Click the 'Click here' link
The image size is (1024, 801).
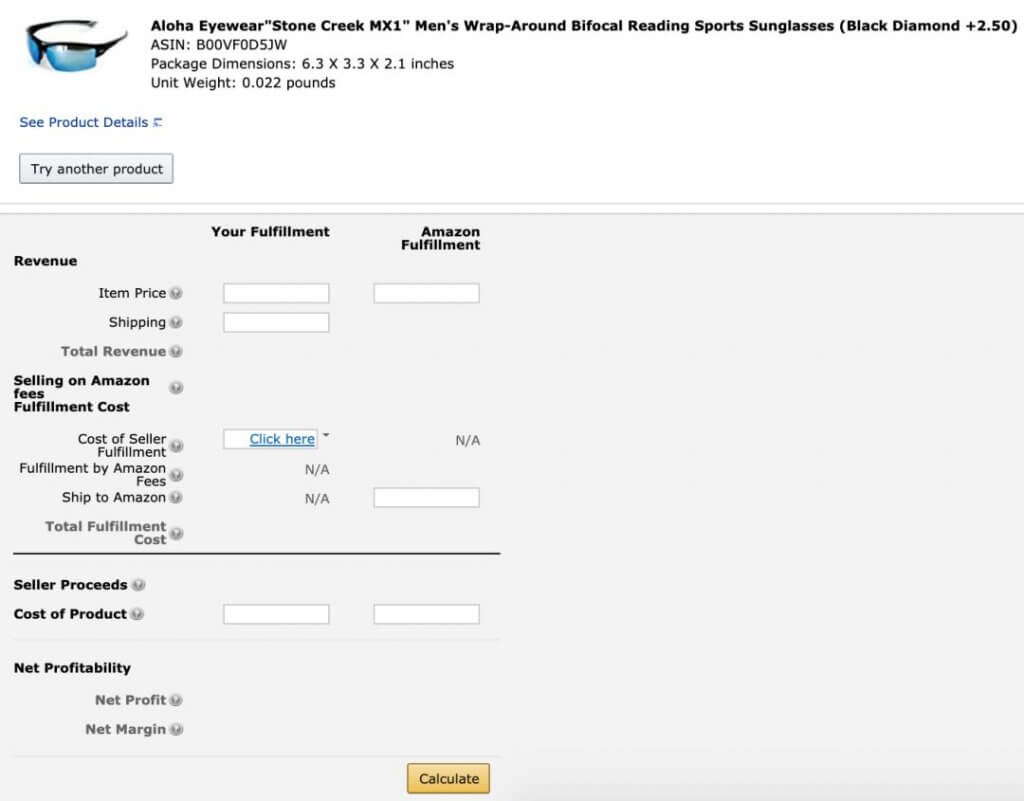click(282, 439)
